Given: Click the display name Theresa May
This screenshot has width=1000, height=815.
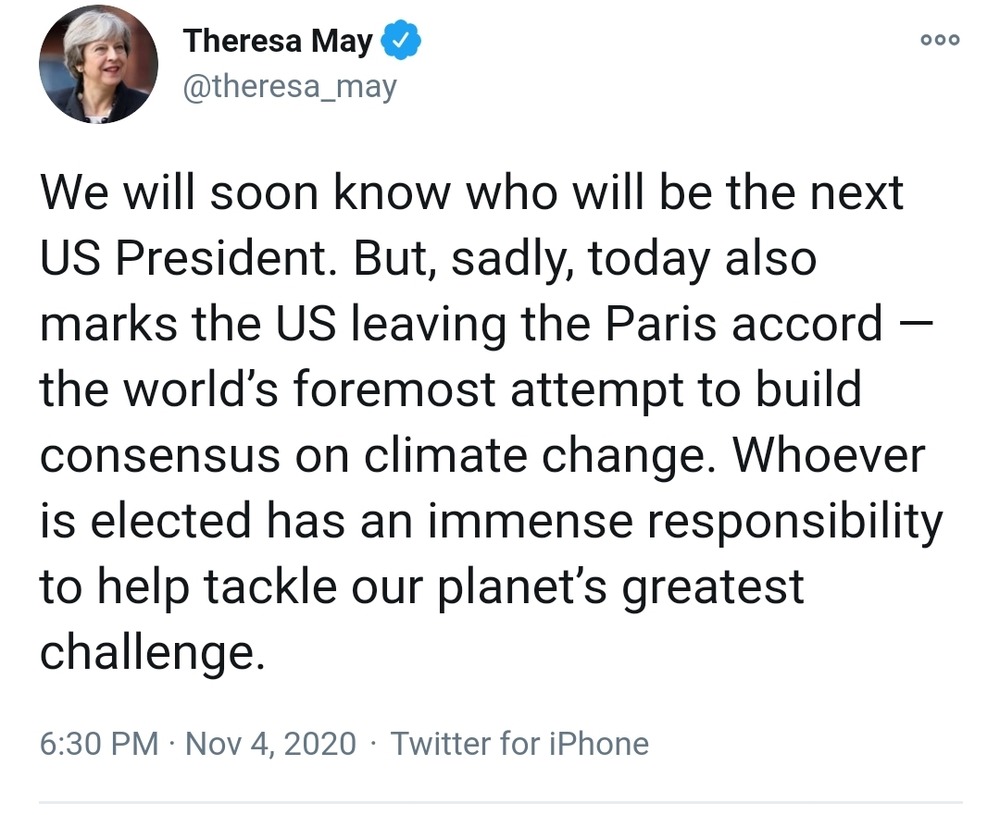Looking at the screenshot, I should click(277, 42).
